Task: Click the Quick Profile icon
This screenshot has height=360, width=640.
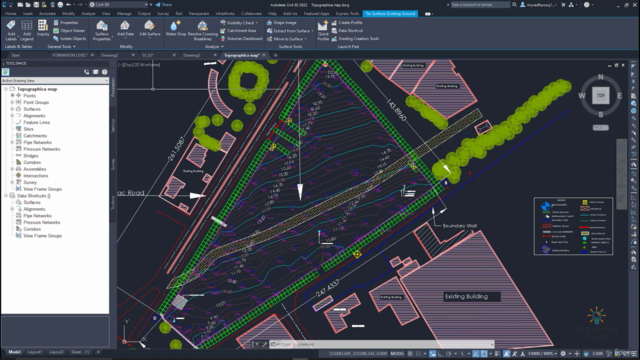Action: click(x=323, y=31)
